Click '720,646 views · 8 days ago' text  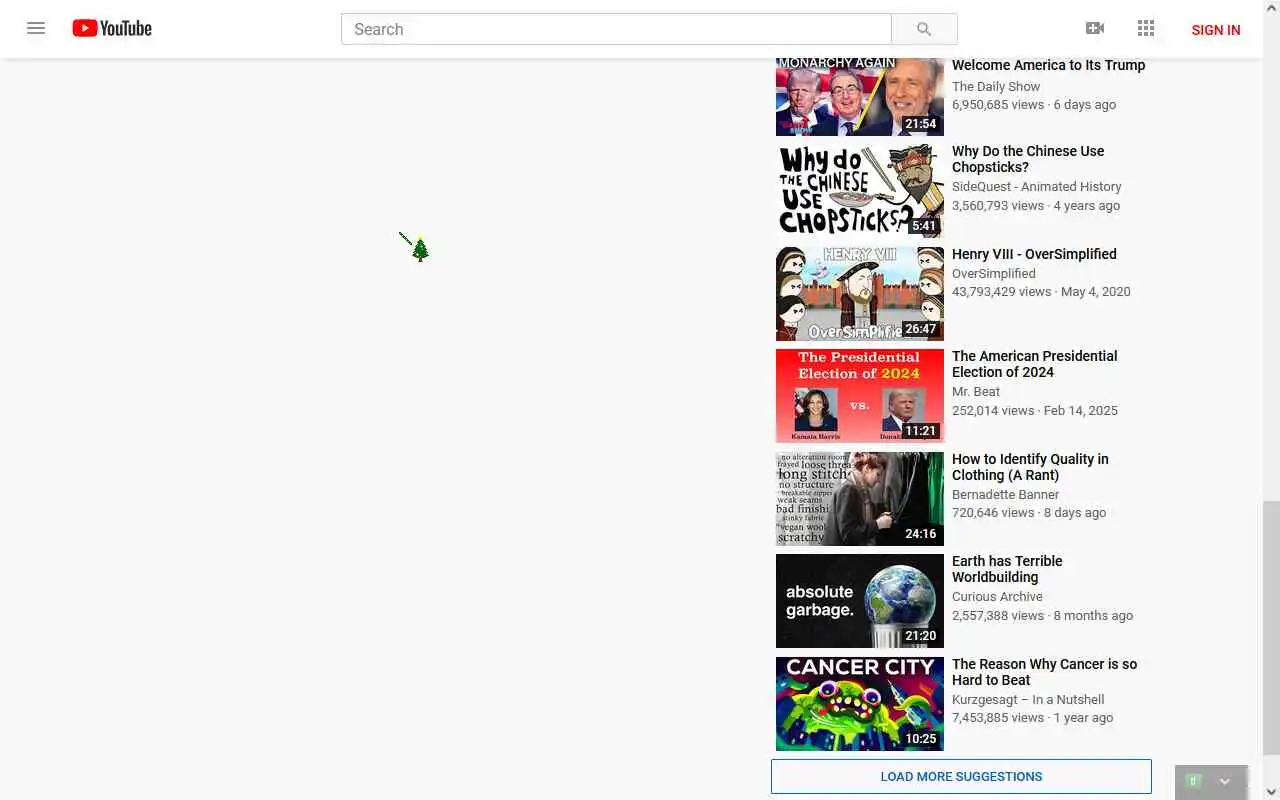(1029, 512)
